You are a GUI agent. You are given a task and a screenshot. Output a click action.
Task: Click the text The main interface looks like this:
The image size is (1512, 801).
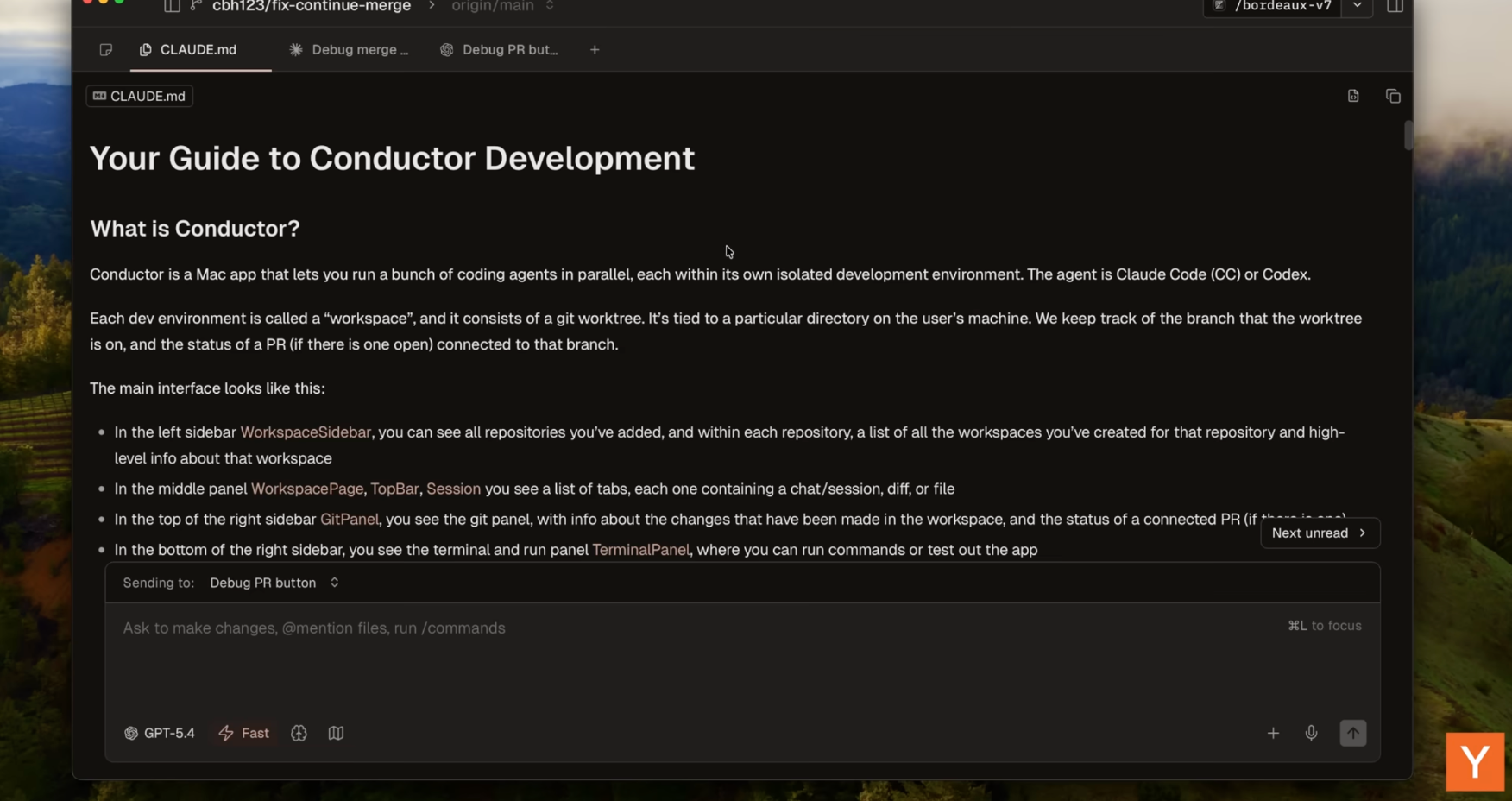point(207,388)
